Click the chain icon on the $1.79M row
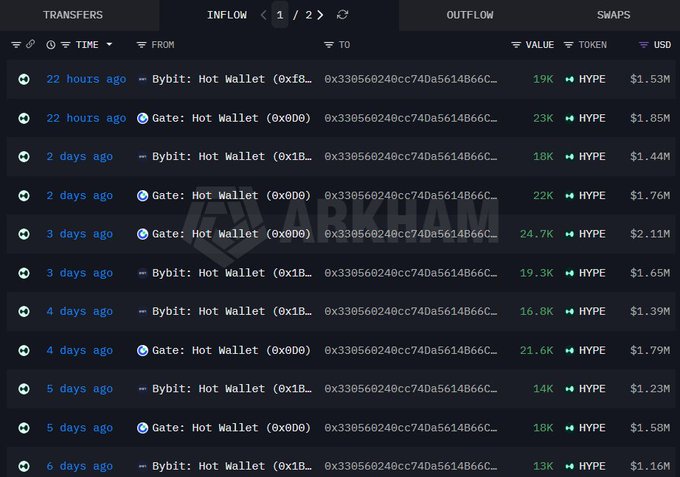Viewport: 680px width, 477px height. [24, 350]
